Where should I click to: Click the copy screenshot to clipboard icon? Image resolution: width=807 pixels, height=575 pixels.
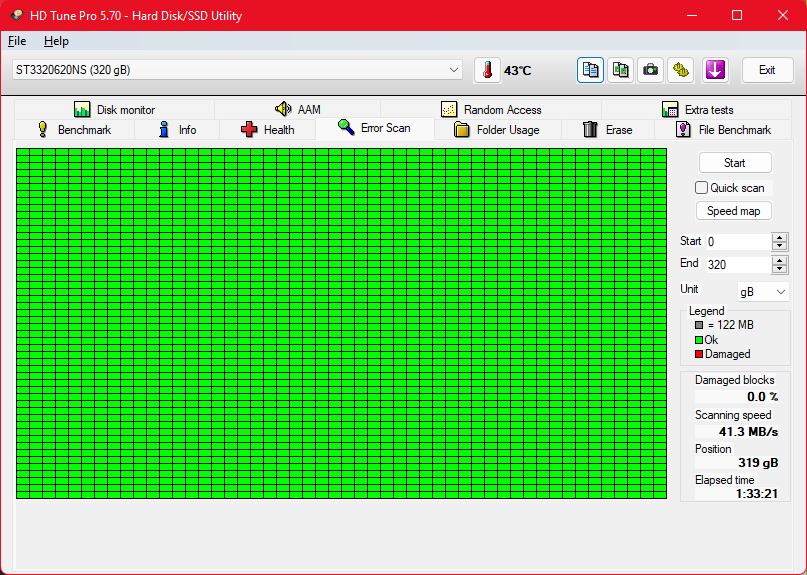coord(621,70)
